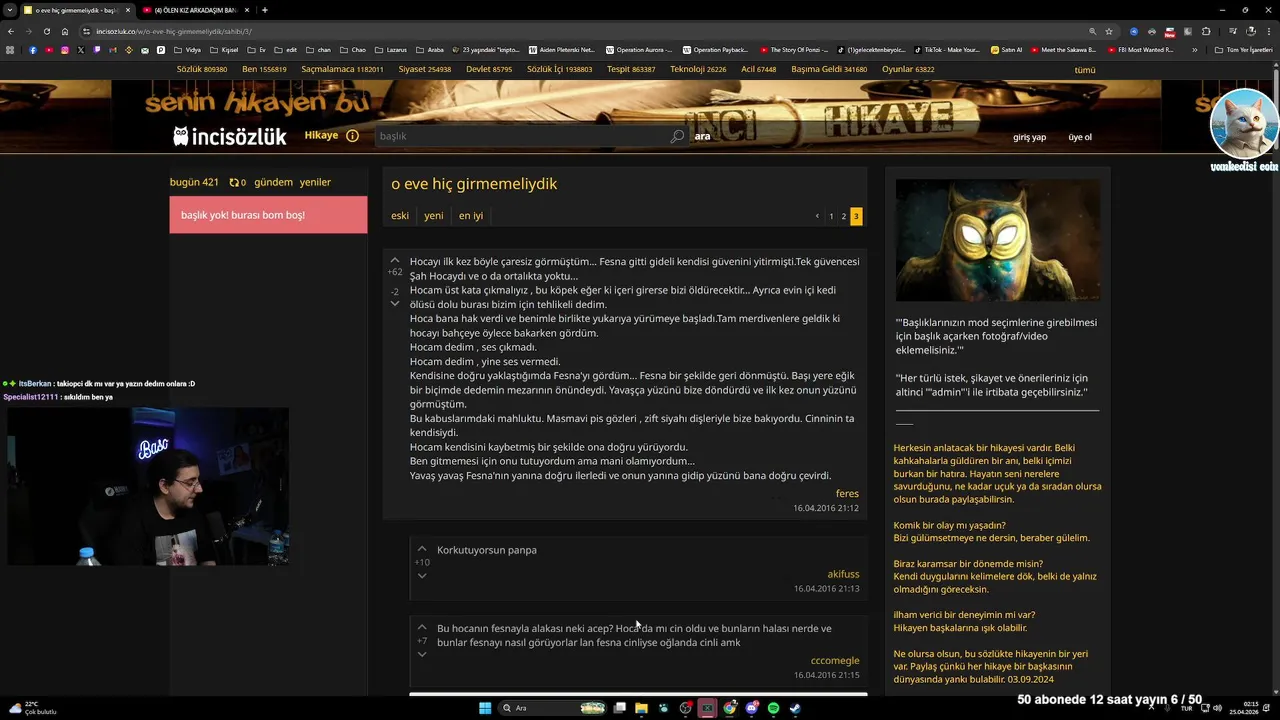Open the 'gündem' list

coord(273,183)
